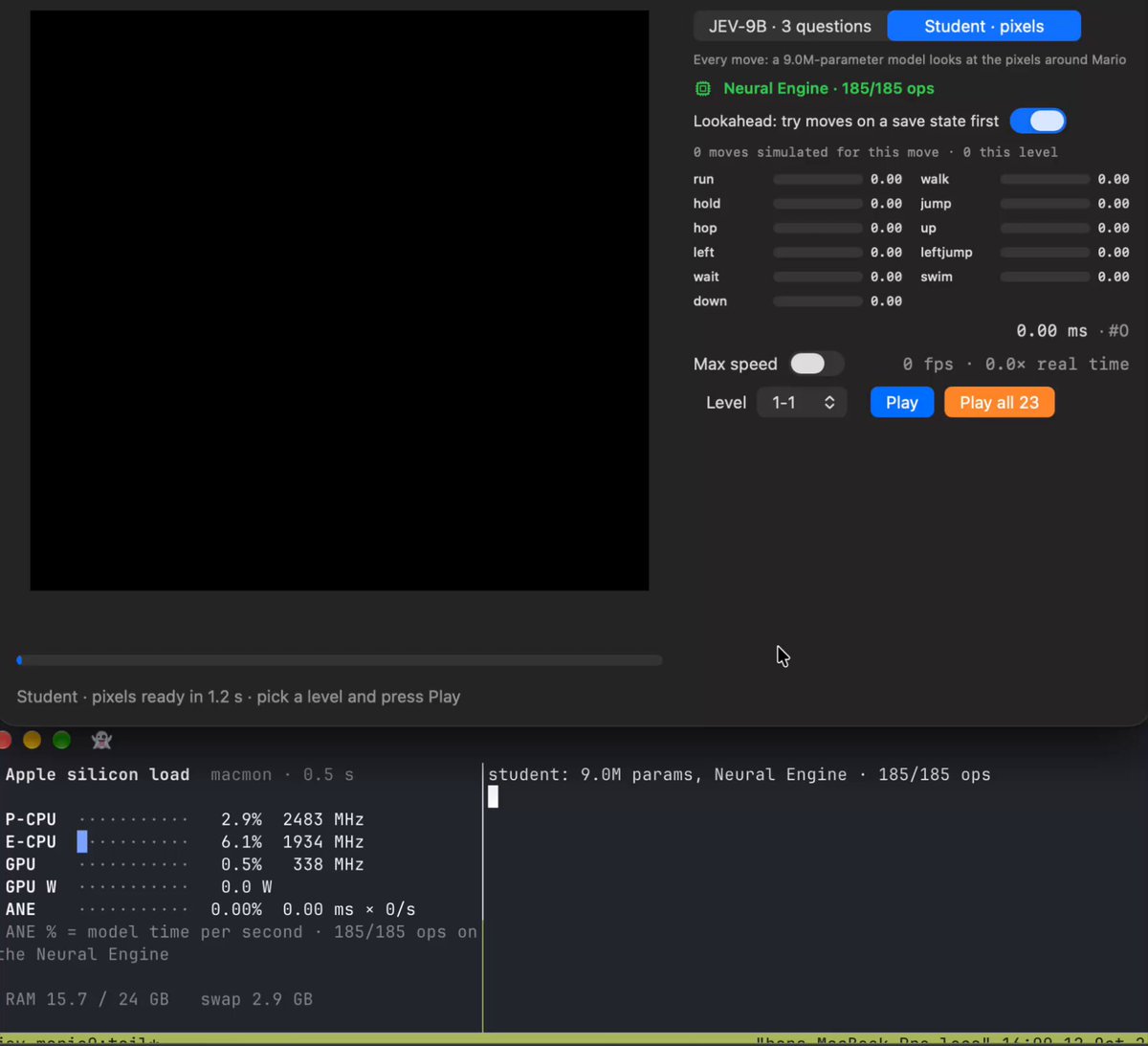Screen dimensions: 1148x1046
Task: Click the "RAM 15.7 / 24 GB" terminal readout
Action: pyautogui.click(x=87, y=1000)
